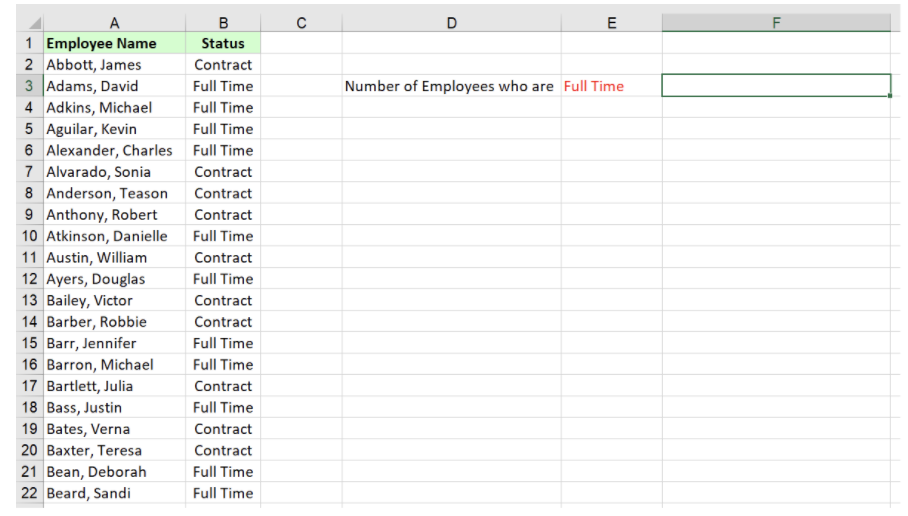Click the red Full Time cell E3
This screenshot has height=516, width=908.
click(612, 86)
